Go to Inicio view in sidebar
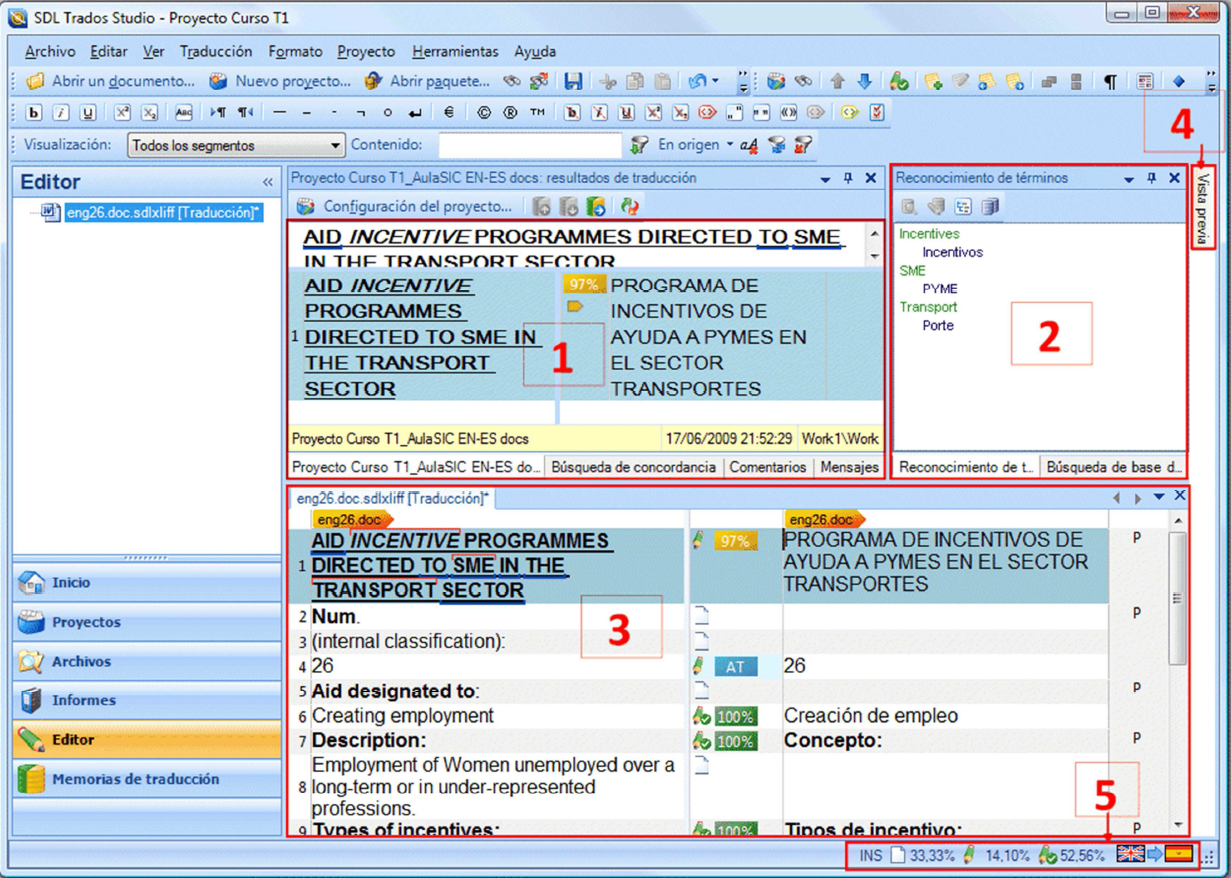 pos(147,582)
